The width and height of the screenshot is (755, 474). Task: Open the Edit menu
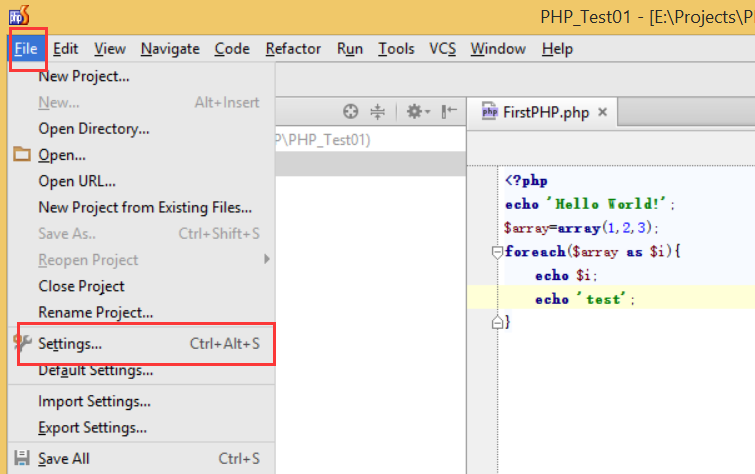click(66, 48)
